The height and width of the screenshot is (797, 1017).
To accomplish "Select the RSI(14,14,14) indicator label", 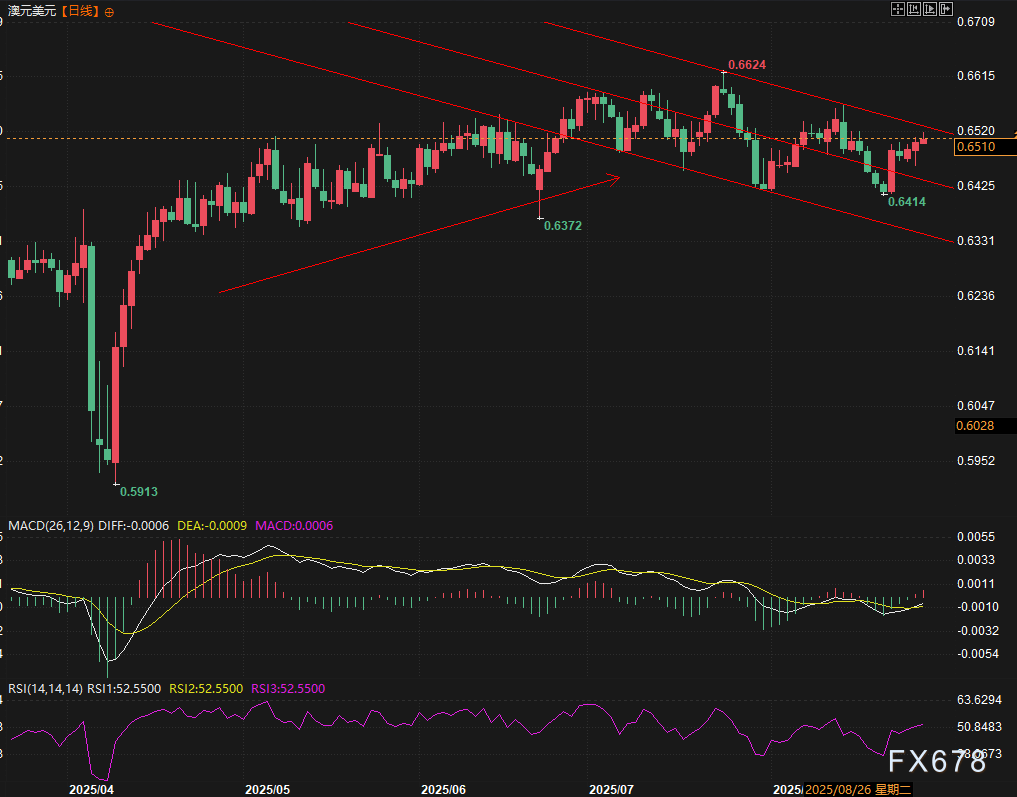I will tap(45, 689).
